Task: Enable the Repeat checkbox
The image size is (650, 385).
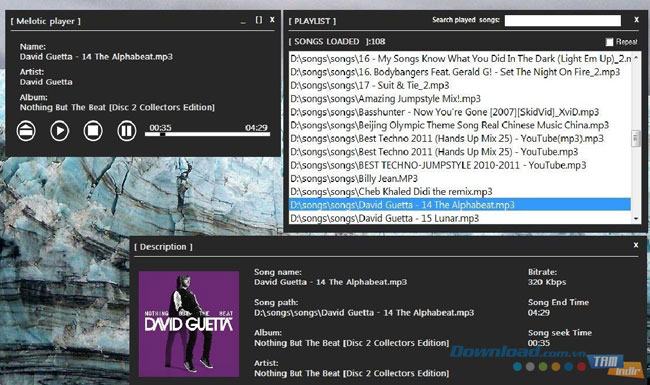Action: pyautogui.click(x=609, y=42)
